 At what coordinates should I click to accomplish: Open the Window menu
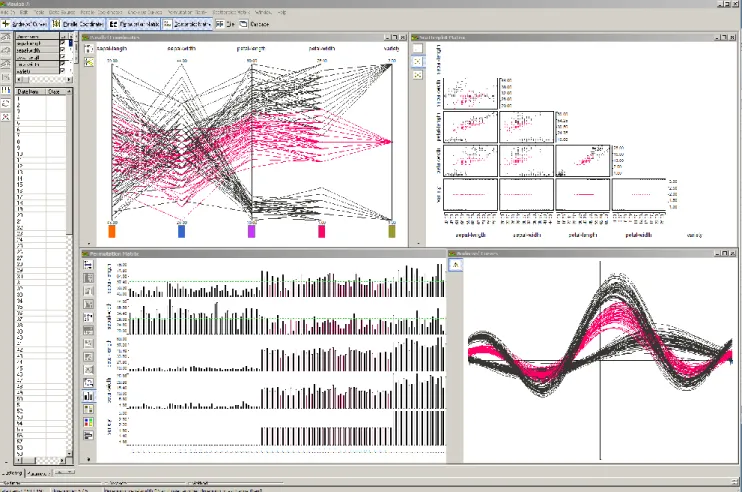pos(263,12)
